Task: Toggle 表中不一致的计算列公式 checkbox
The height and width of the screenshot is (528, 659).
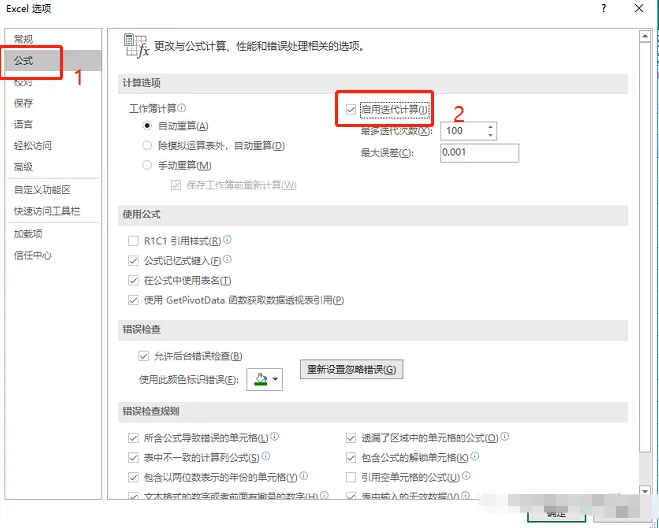Action: [x=133, y=457]
